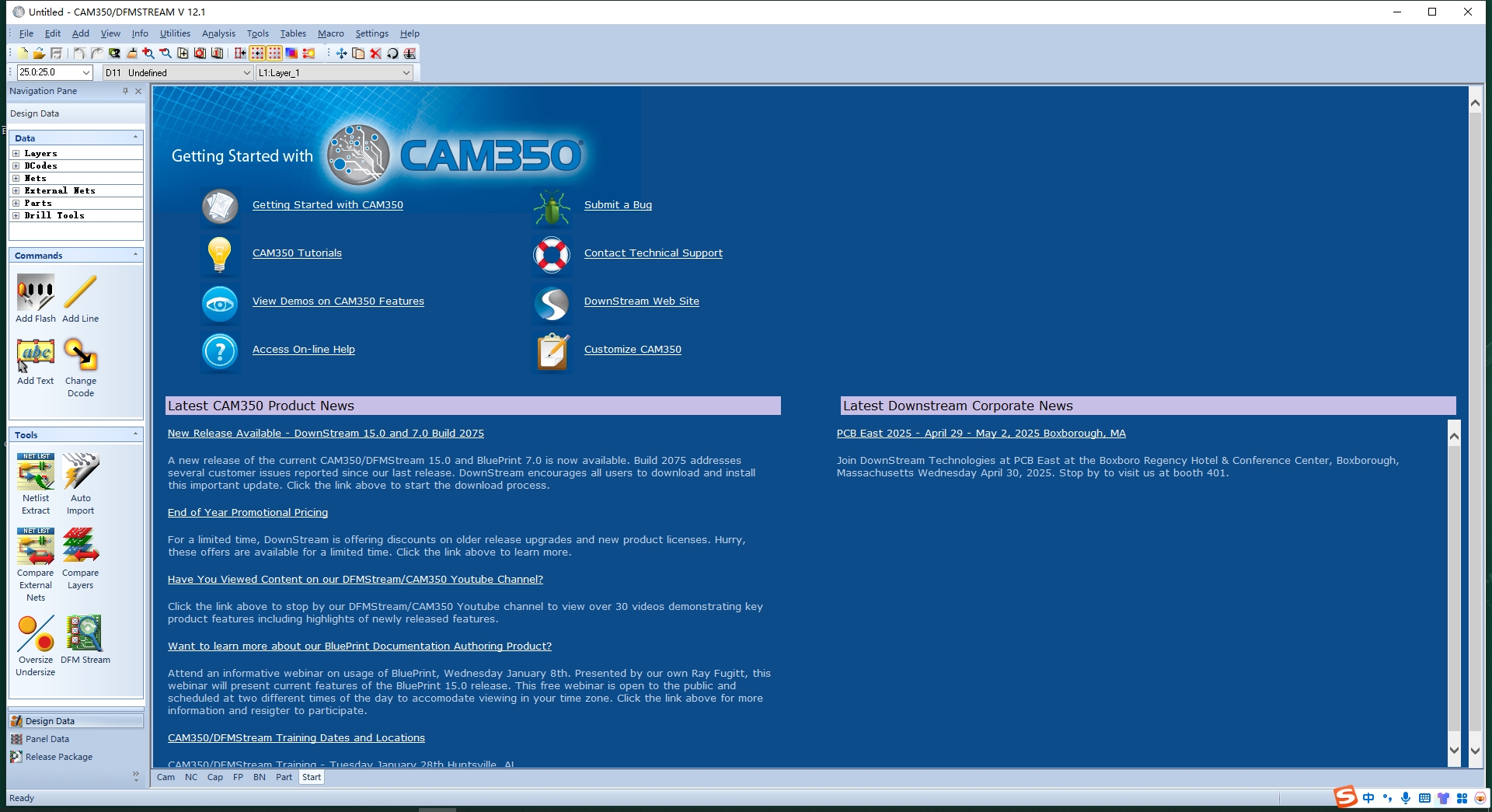Click the life preserver support icon

click(552, 256)
